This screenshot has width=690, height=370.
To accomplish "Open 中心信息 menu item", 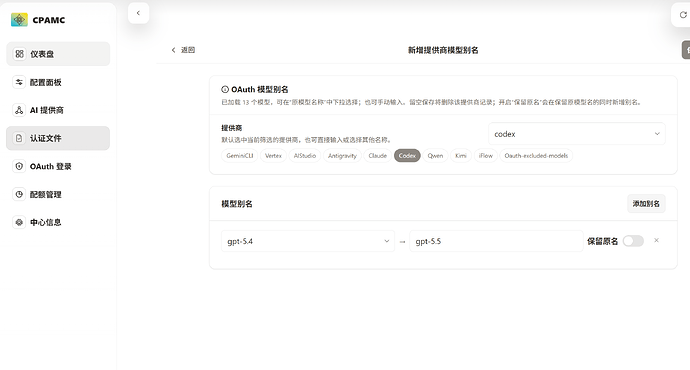I will click(58, 222).
